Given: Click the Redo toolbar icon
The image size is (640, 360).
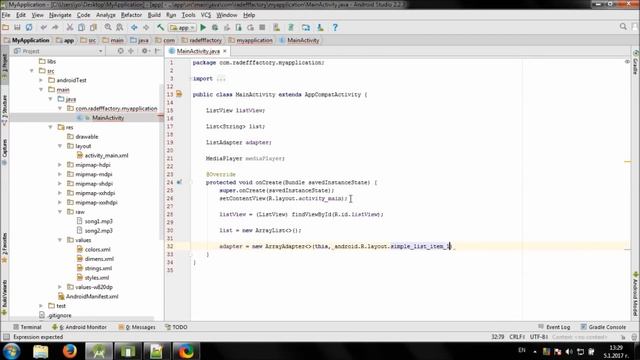Looking at the screenshot, I should tap(55, 27).
